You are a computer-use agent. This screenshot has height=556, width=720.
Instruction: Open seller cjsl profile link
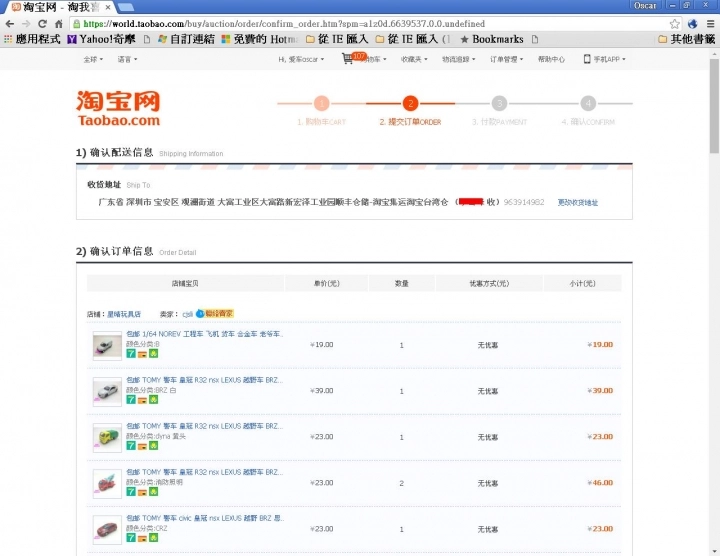pyautogui.click(x=188, y=314)
